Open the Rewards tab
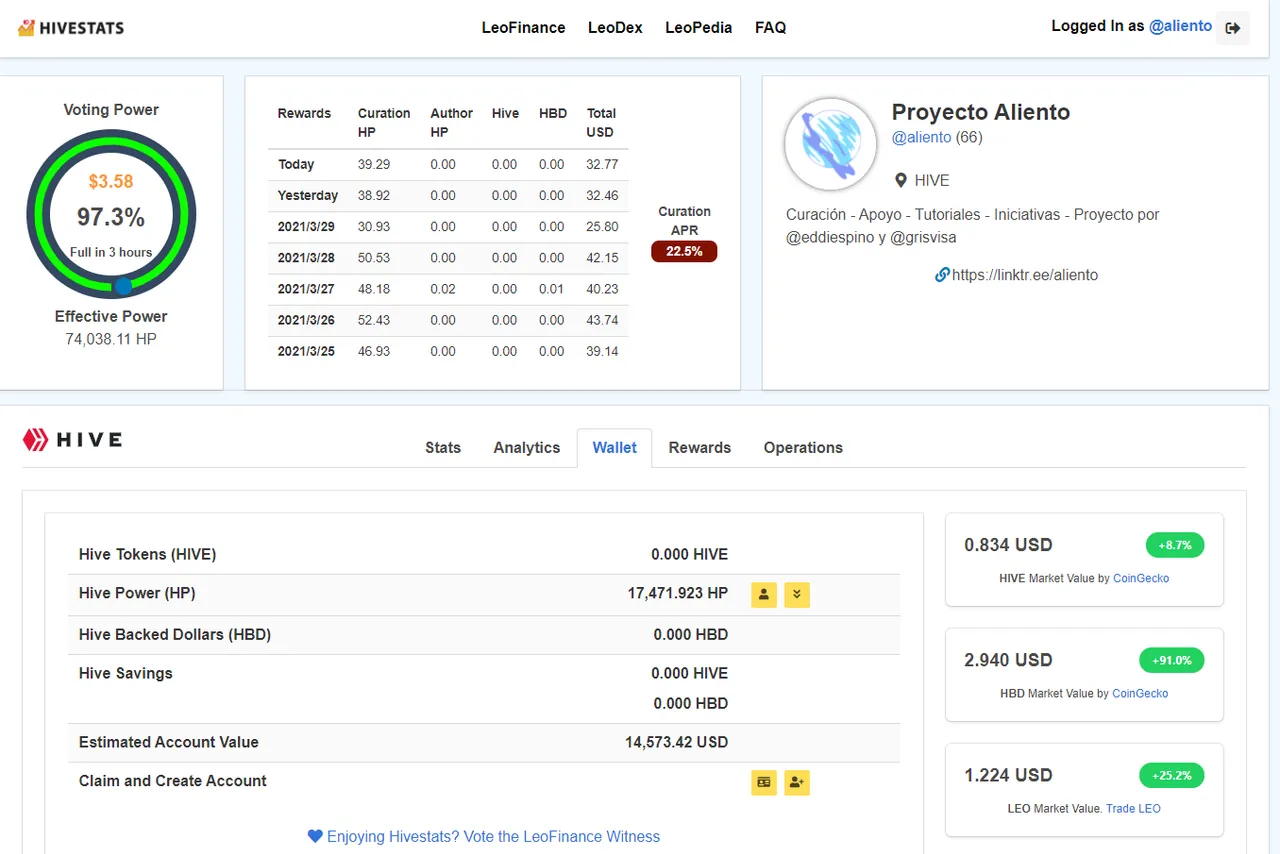The image size is (1280, 854). coord(700,448)
